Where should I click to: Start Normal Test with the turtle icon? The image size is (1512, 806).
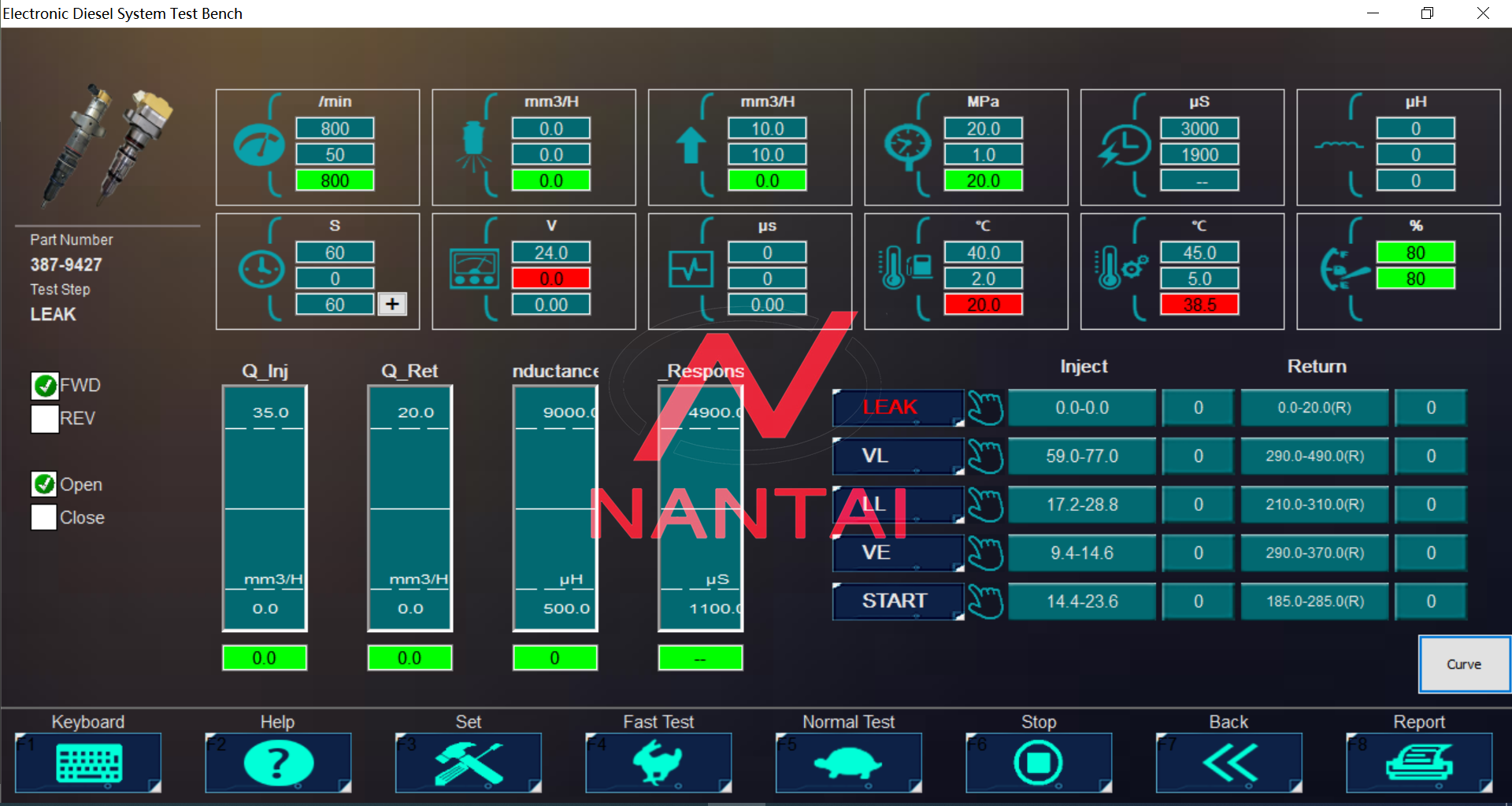coord(848,762)
